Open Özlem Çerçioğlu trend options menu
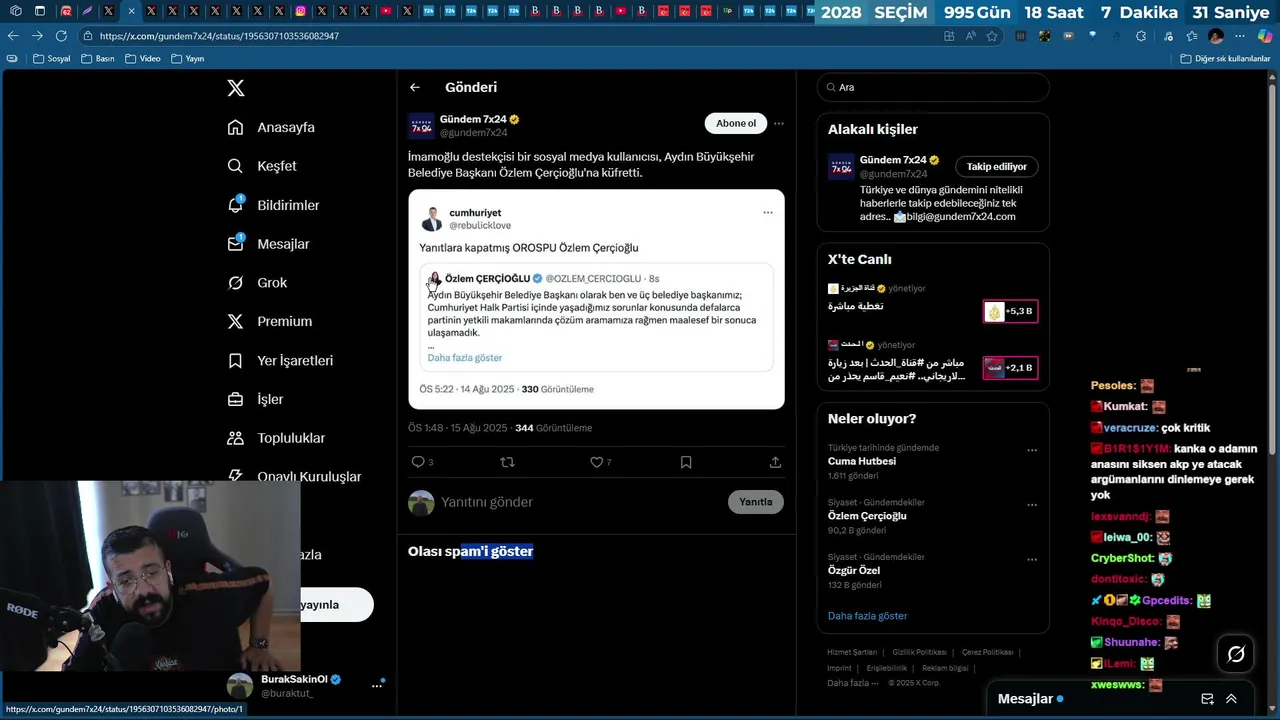Image resolution: width=1280 pixels, height=720 pixels. (x=1032, y=505)
